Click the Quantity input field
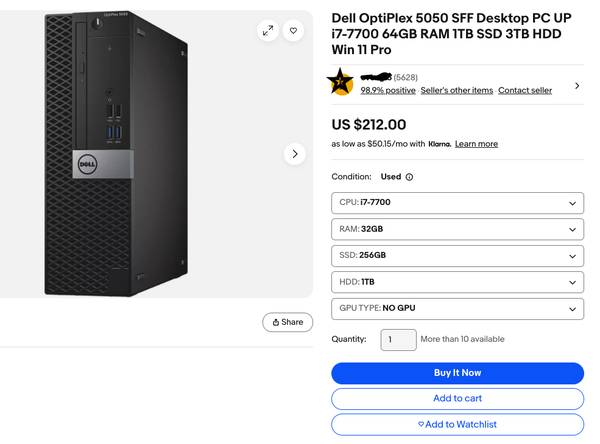This screenshot has width=600, height=444. click(398, 340)
